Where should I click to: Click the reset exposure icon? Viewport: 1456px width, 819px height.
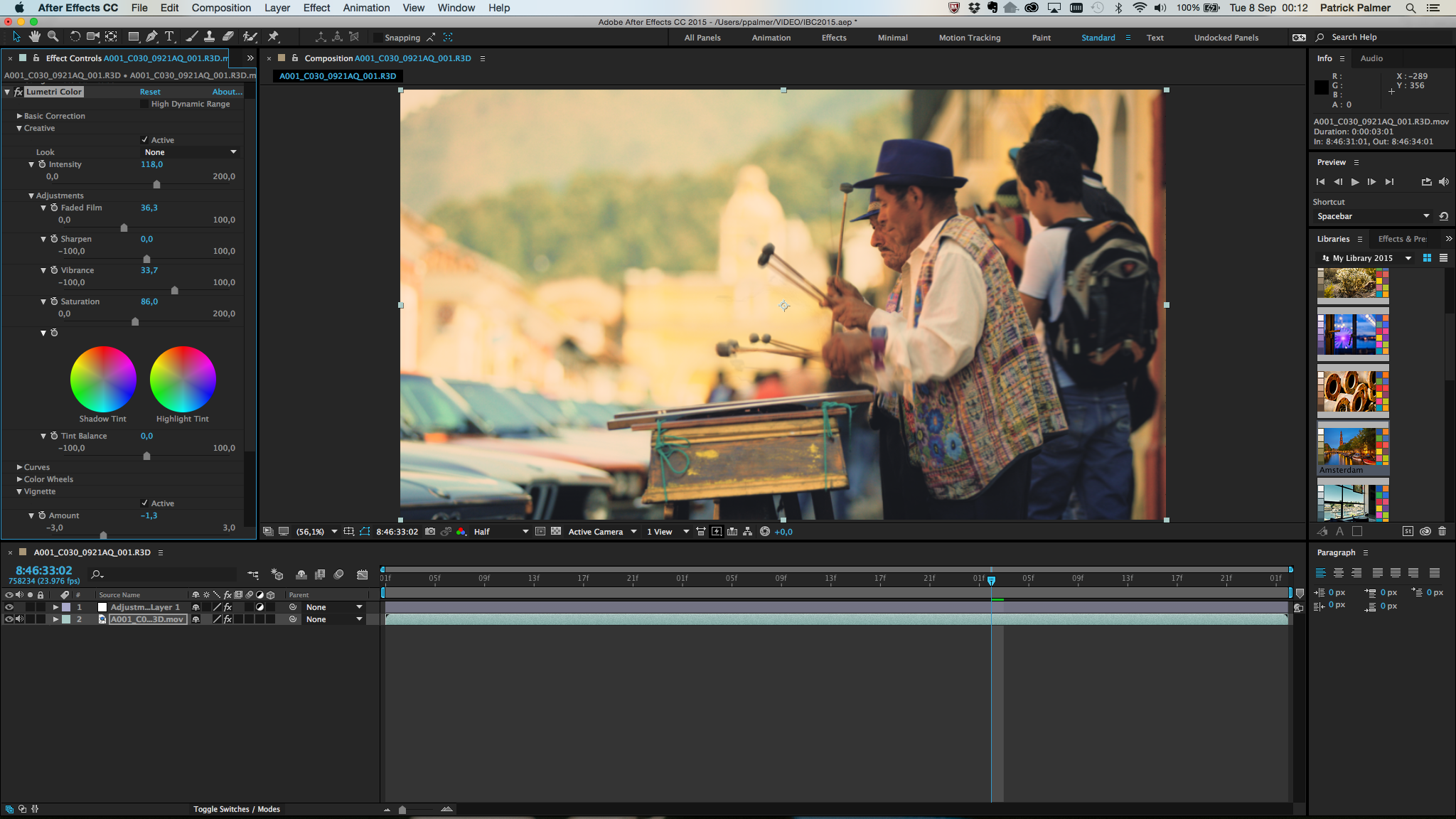point(765,532)
